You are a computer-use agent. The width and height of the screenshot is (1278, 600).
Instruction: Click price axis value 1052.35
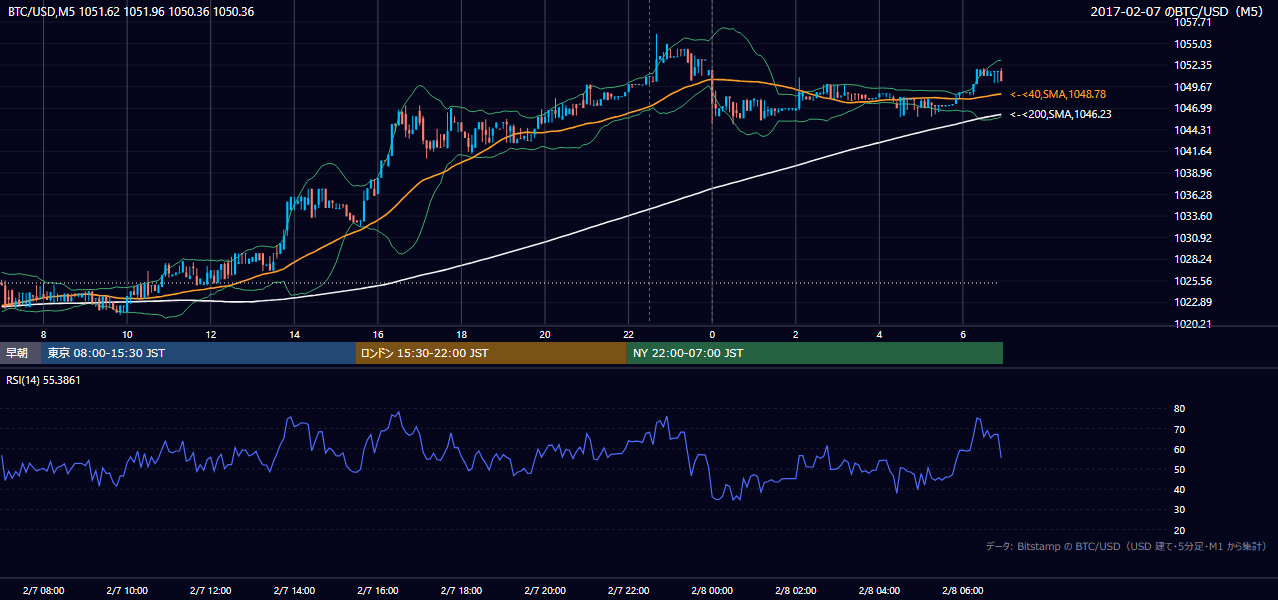pyautogui.click(x=1194, y=65)
